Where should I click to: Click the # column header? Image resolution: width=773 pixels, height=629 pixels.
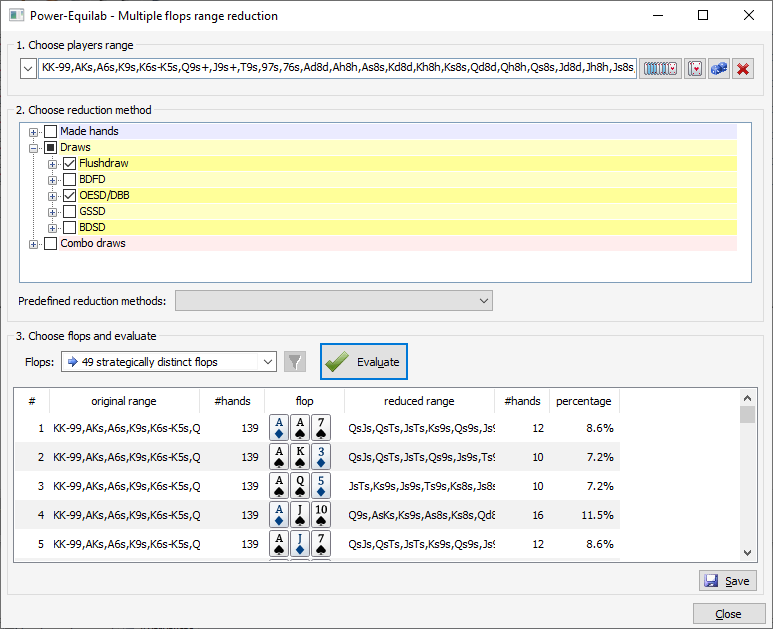click(32, 401)
